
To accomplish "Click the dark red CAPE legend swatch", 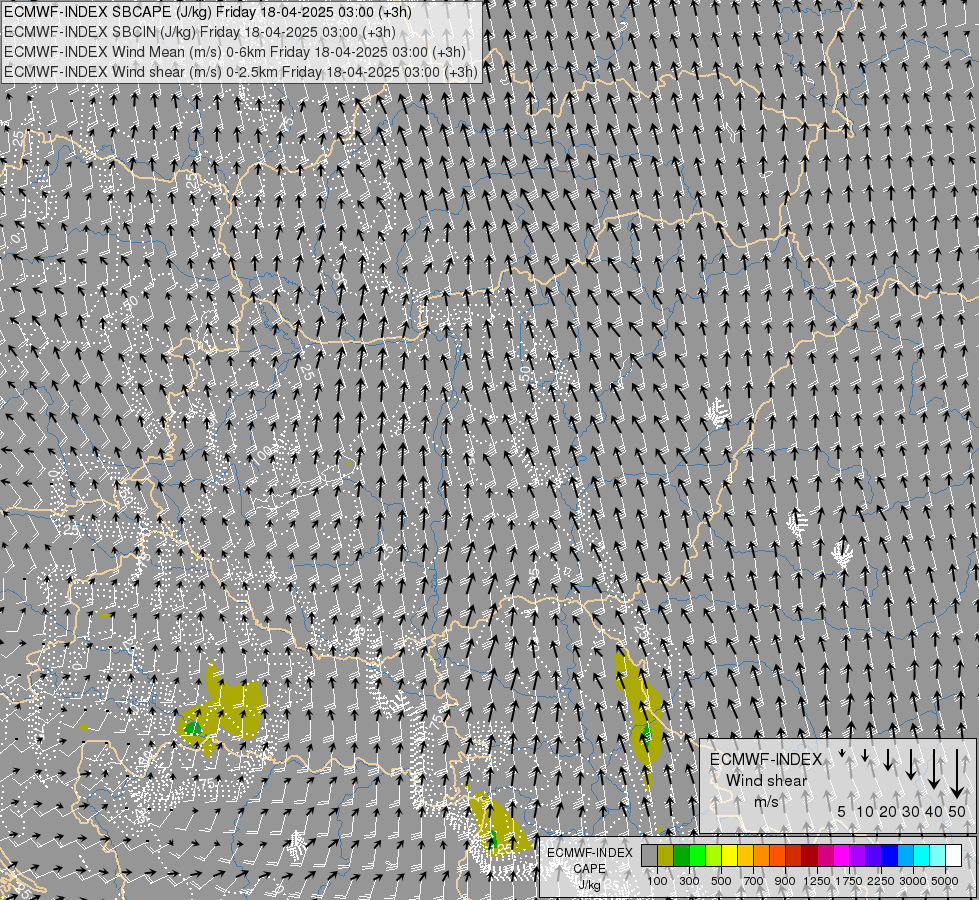I will click(810, 855).
